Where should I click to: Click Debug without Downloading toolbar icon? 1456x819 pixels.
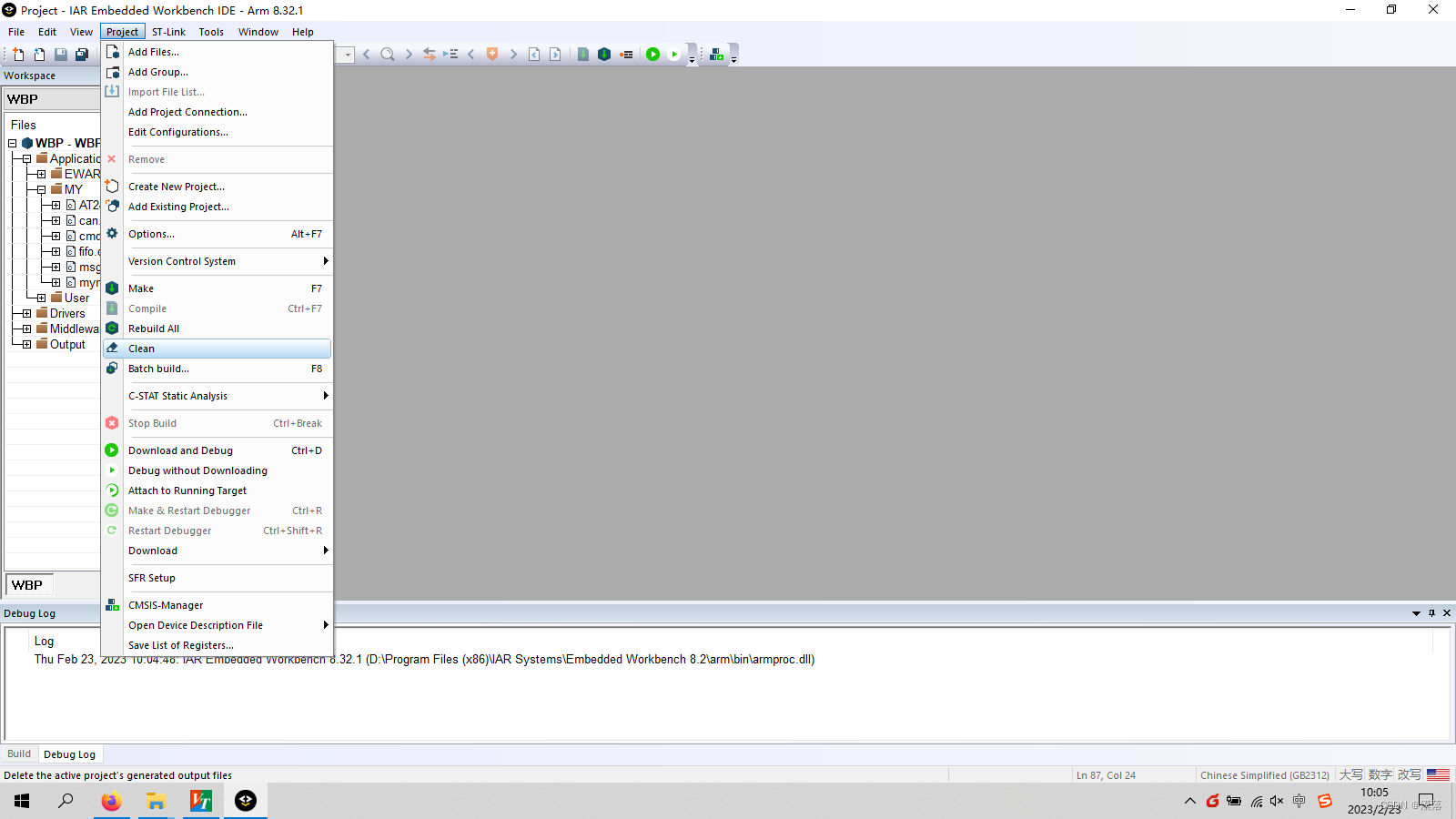click(674, 55)
